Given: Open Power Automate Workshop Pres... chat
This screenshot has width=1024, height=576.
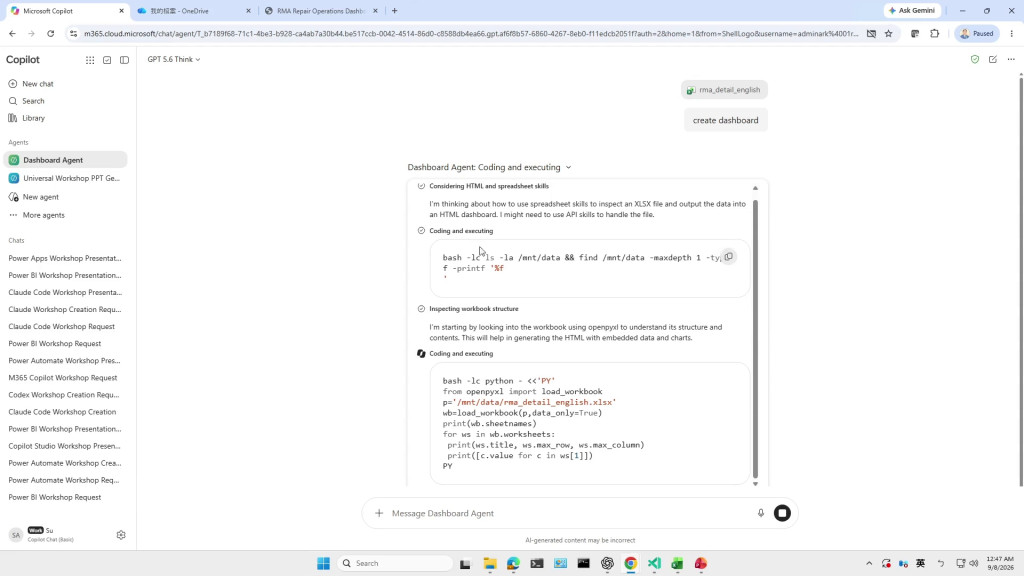Looking at the screenshot, I should [x=65, y=360].
